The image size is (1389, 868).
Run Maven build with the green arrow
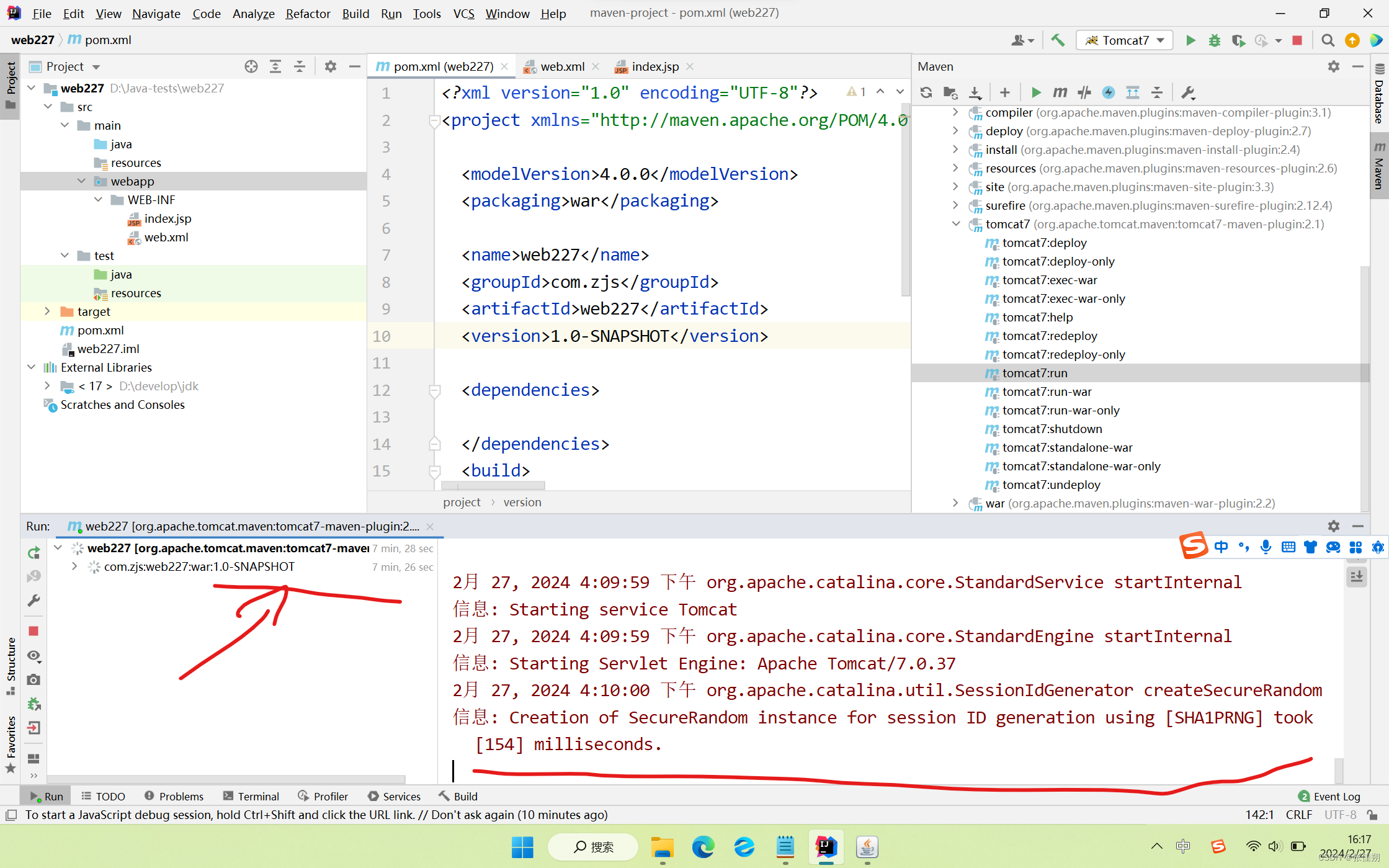pos(1035,92)
